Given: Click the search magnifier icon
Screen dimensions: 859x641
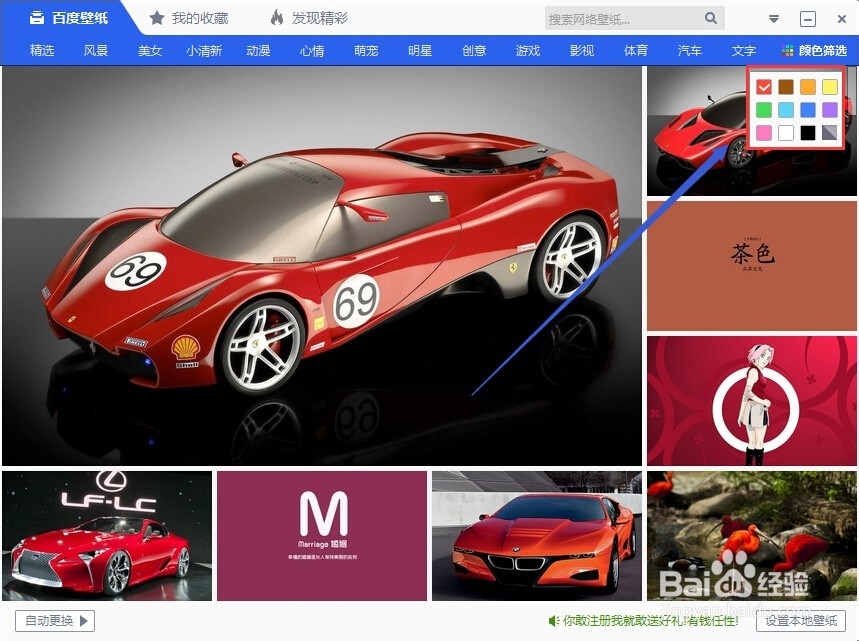Looking at the screenshot, I should coord(711,18).
